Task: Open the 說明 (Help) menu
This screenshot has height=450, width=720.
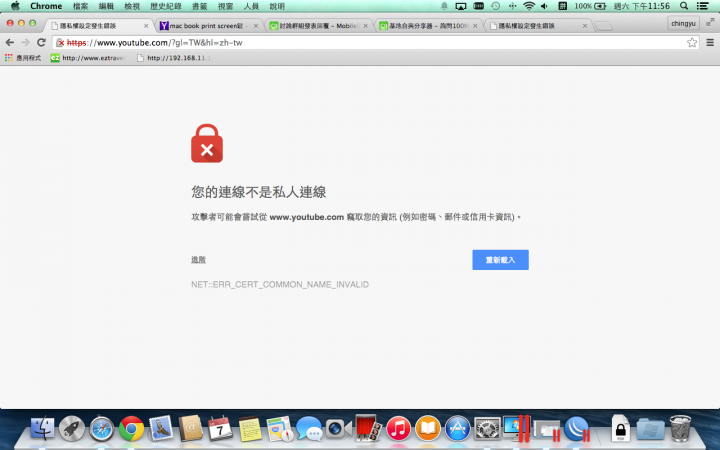Action: point(277,6)
